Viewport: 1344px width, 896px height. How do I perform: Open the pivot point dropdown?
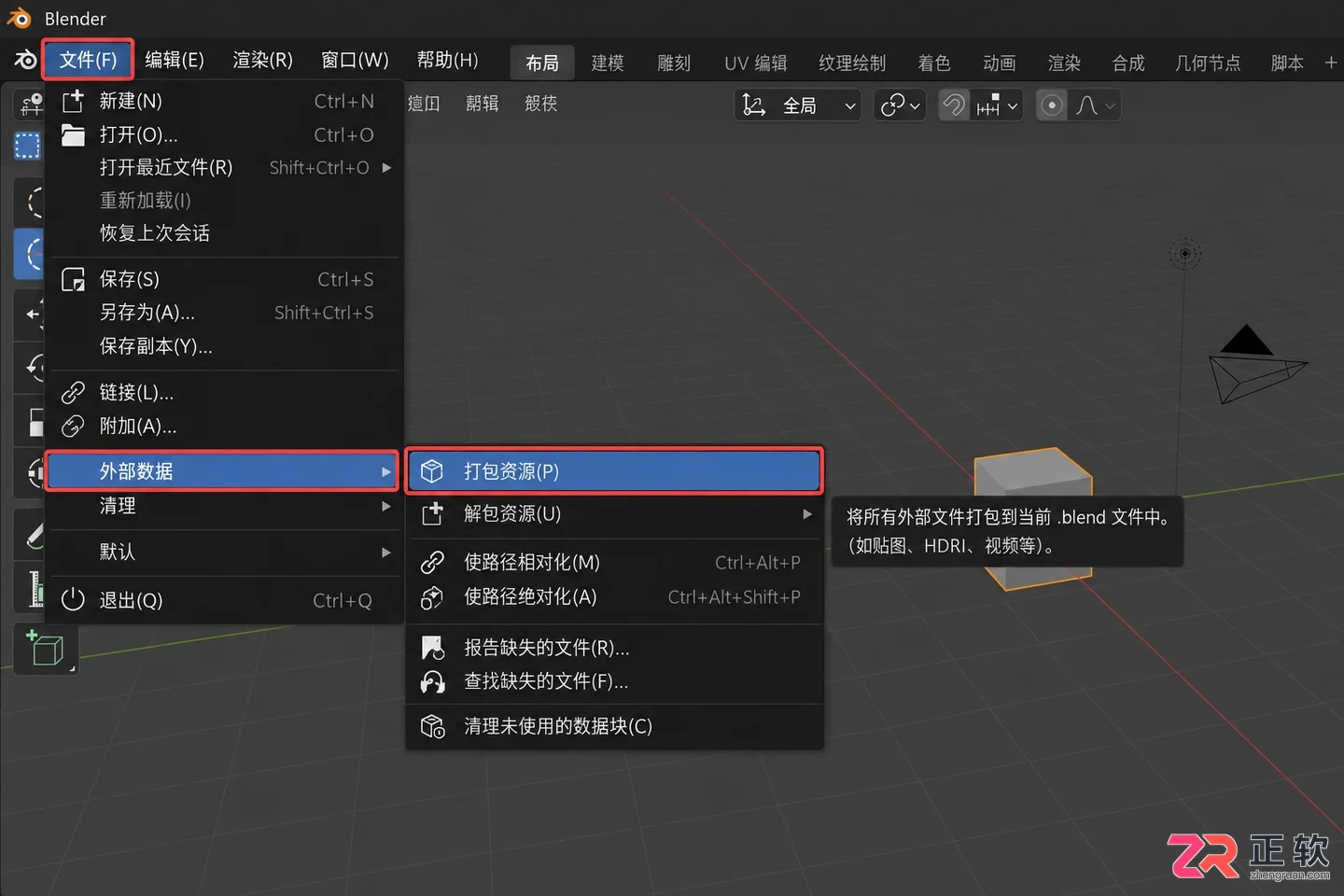click(900, 105)
